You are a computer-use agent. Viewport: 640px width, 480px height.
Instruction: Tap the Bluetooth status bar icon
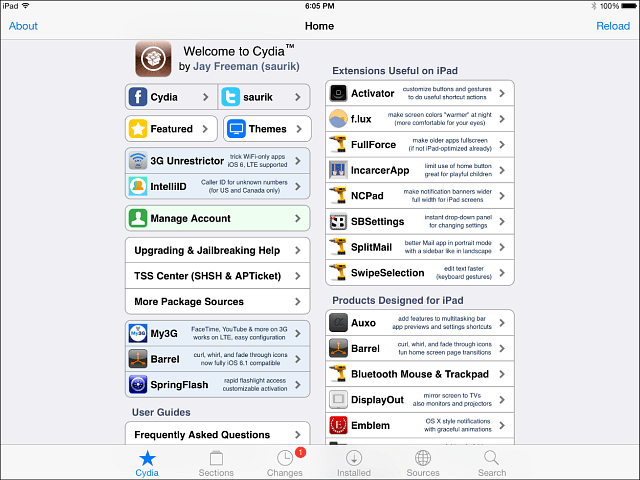pos(593,6)
